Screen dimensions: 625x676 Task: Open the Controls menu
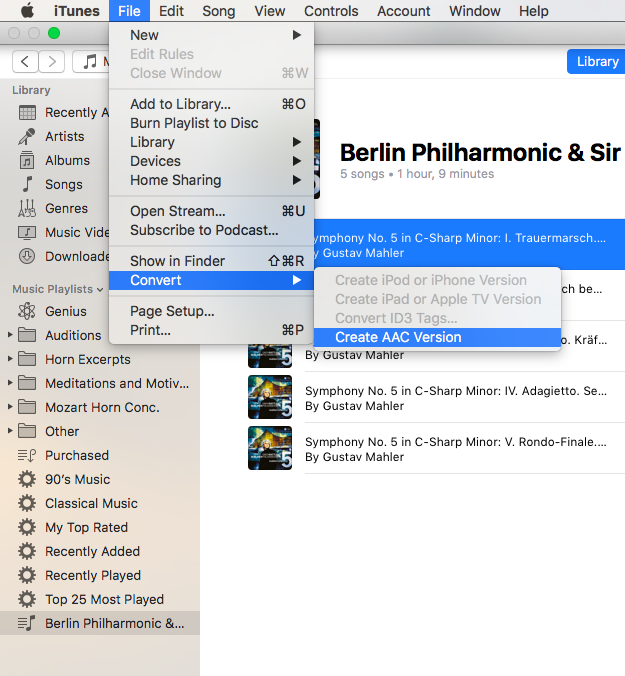331,11
